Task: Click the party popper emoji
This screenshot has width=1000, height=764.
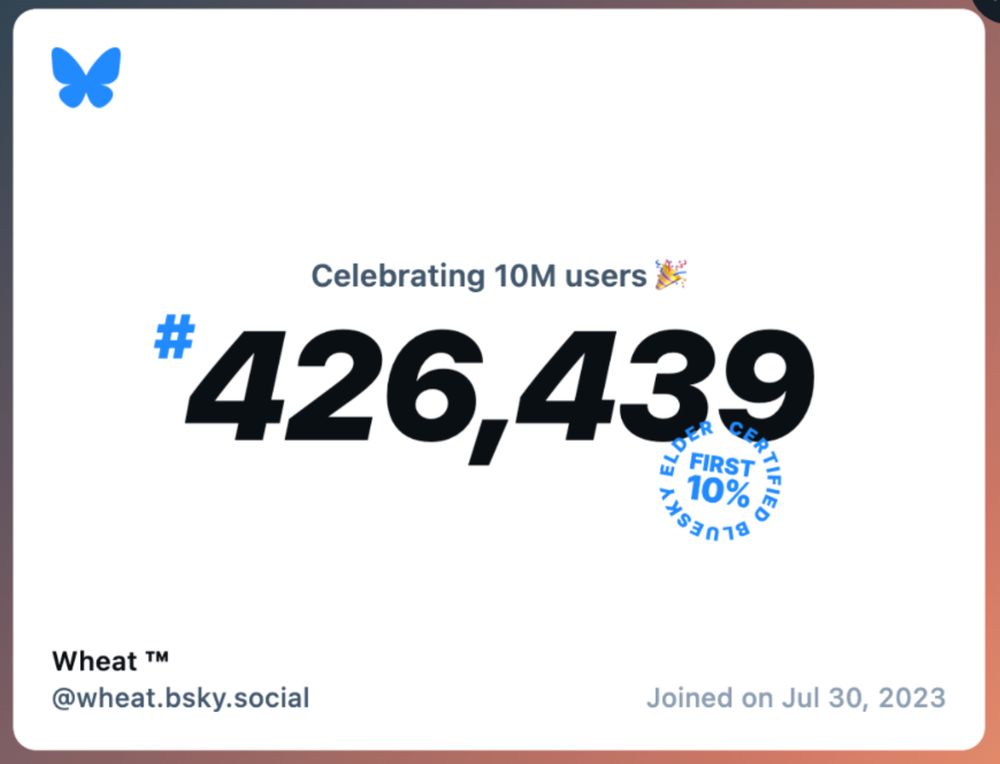Action: click(x=671, y=275)
